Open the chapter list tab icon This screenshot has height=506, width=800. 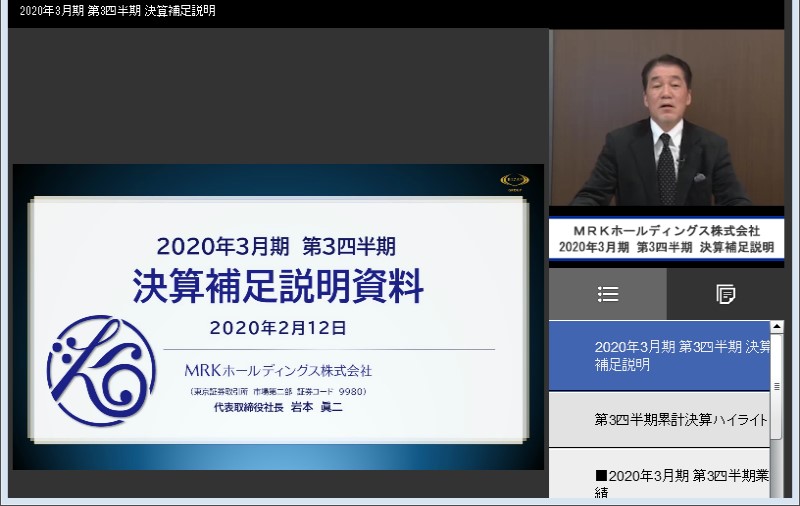coord(608,294)
